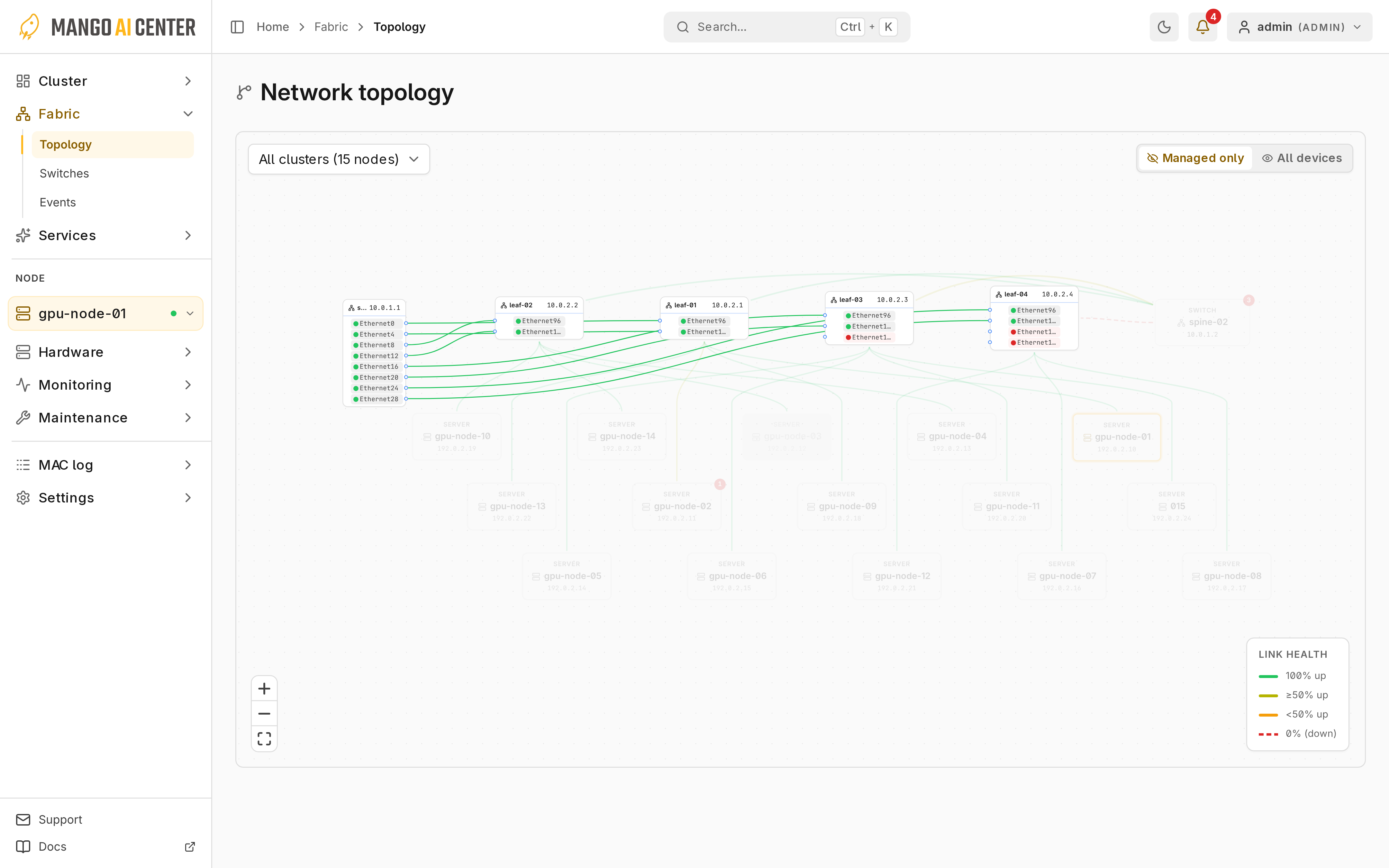Screen dimensions: 1389x868
Task: Zoom out on the topology canvas
Action: (264, 714)
